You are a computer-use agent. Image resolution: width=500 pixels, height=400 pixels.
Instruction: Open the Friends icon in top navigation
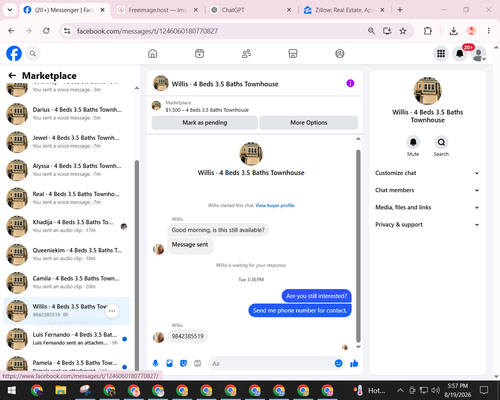coord(246,53)
